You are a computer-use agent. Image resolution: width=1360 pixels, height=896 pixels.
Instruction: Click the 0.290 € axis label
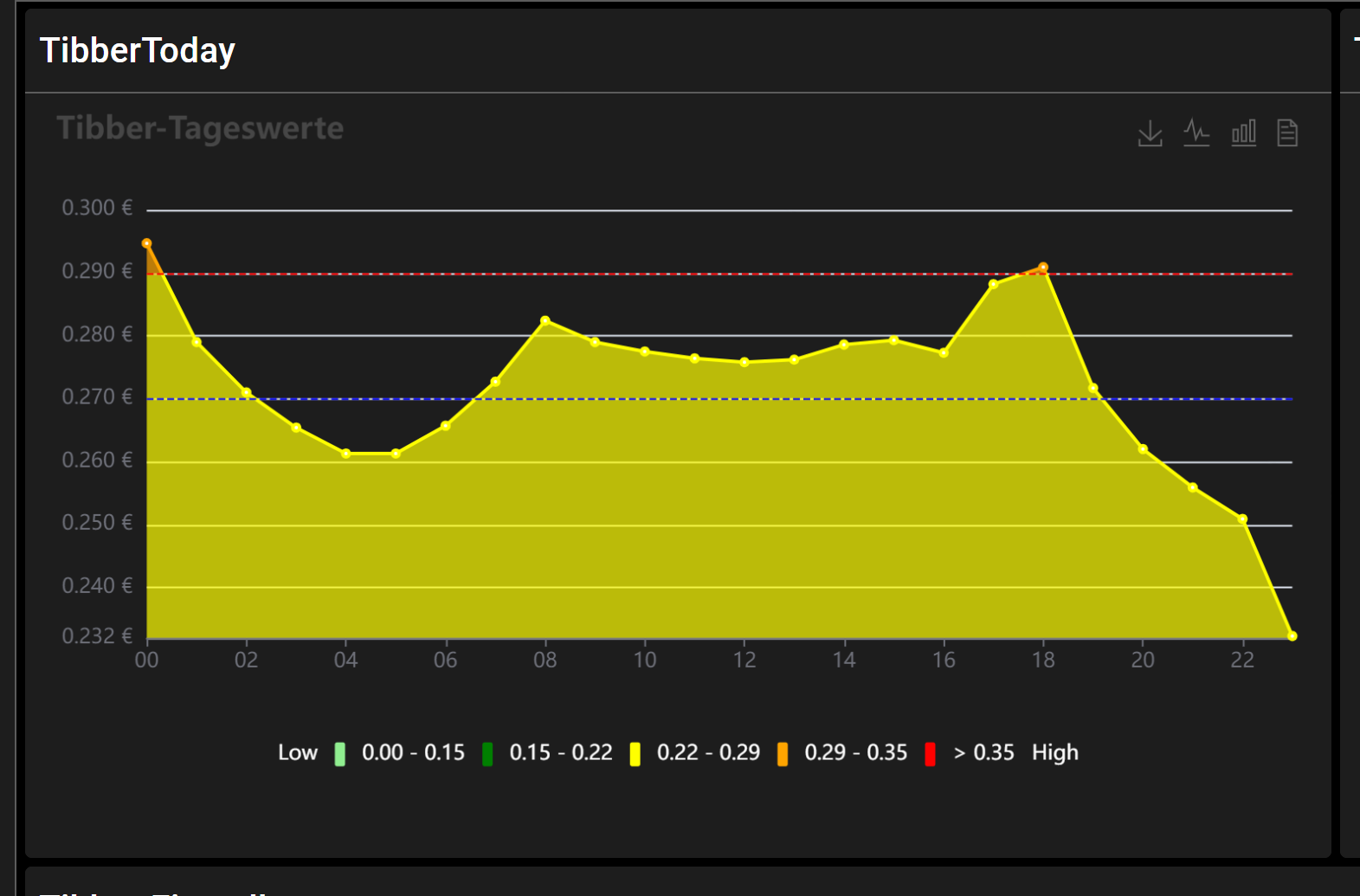pos(97,271)
